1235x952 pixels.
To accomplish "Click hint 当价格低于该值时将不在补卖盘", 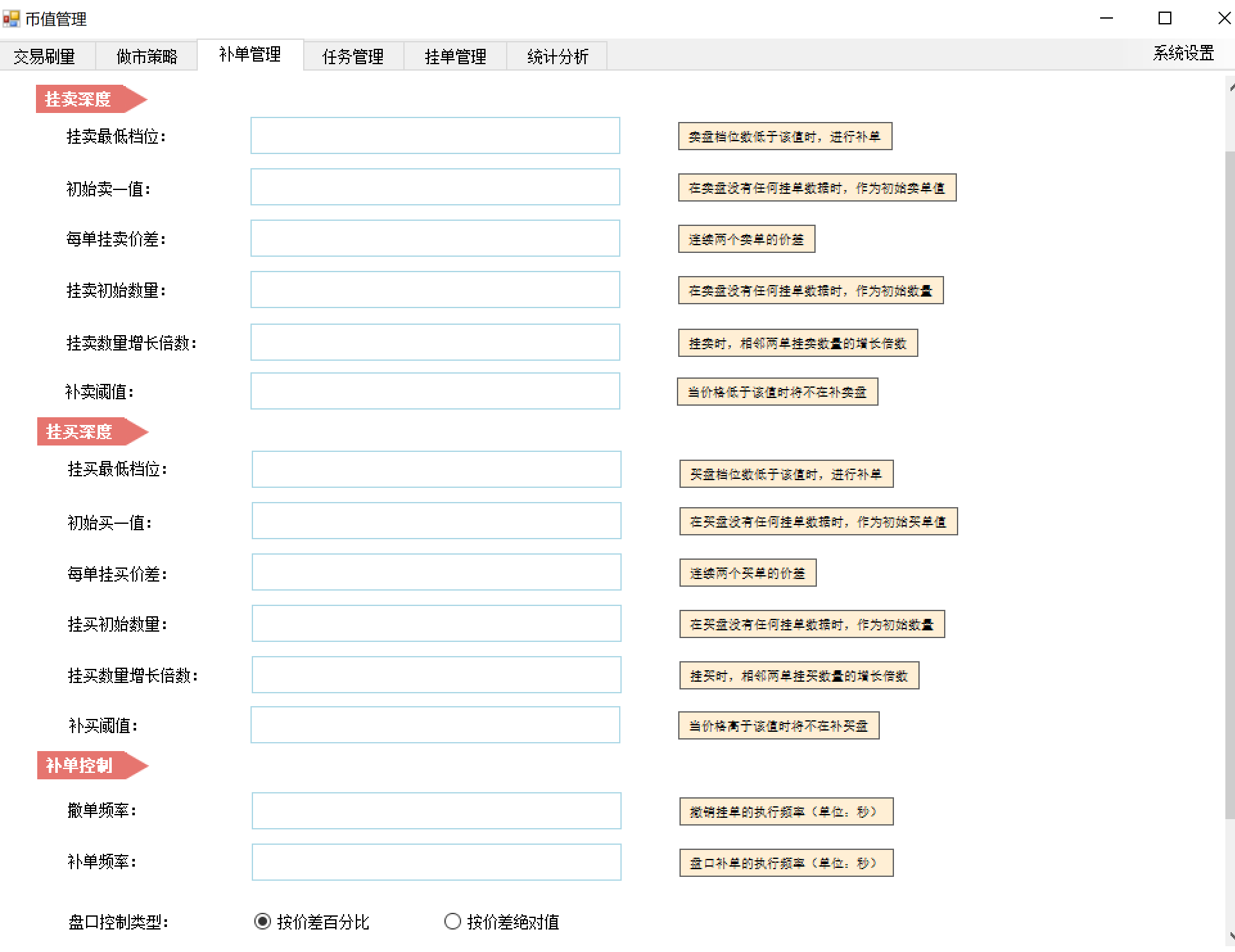I will click(x=778, y=392).
